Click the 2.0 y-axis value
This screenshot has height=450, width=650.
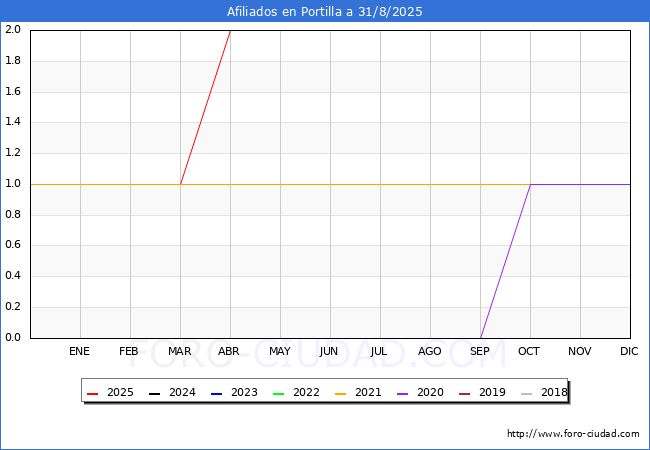pos(13,29)
